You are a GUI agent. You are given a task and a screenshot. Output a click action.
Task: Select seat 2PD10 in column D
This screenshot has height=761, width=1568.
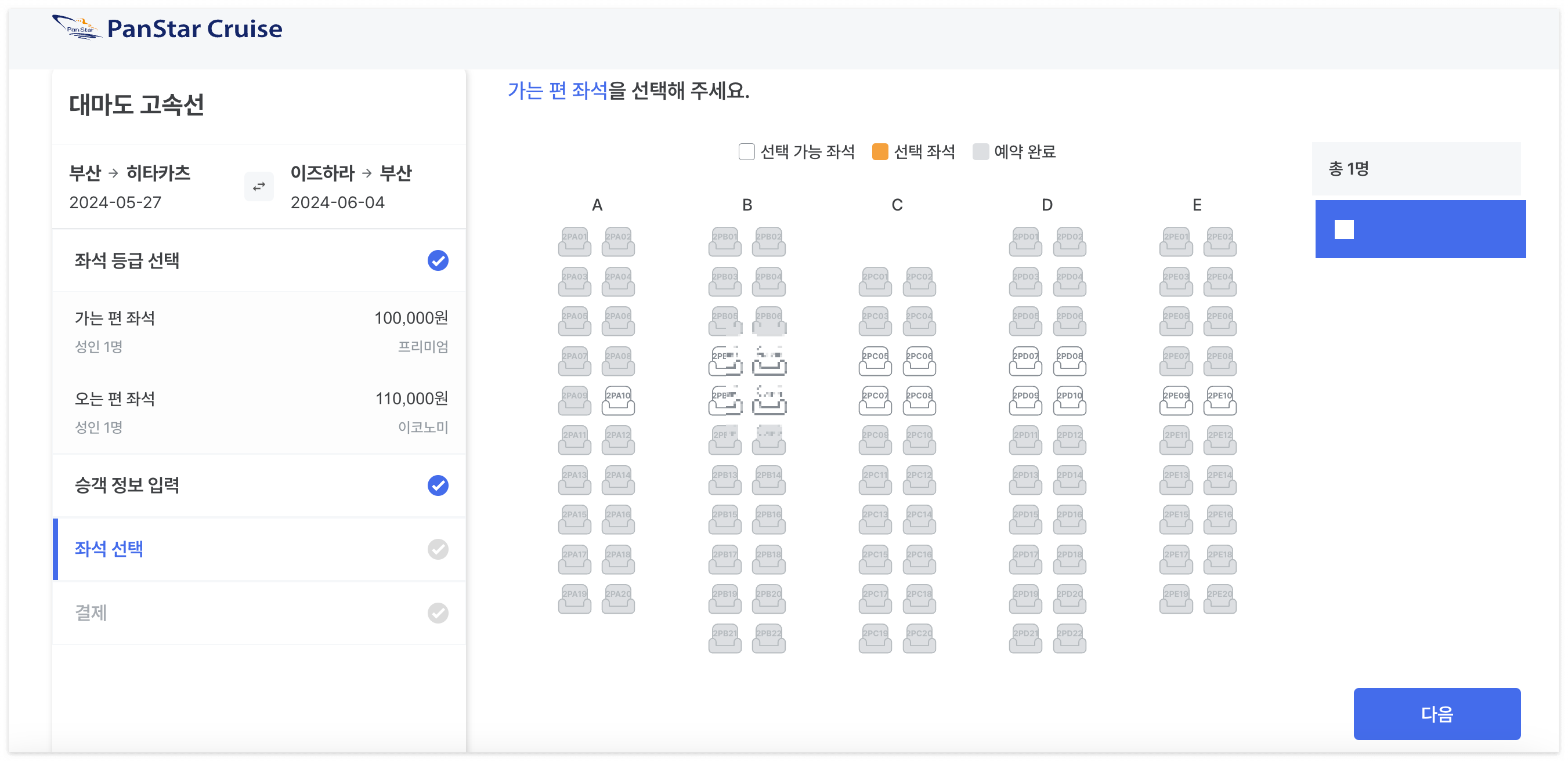pyautogui.click(x=1069, y=400)
